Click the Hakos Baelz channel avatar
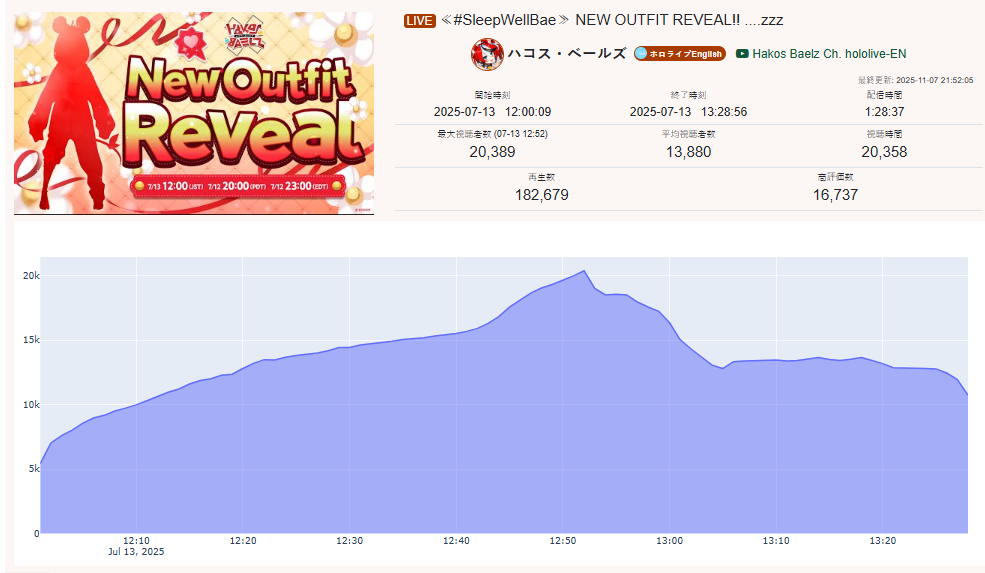The image size is (985, 573). 487,54
